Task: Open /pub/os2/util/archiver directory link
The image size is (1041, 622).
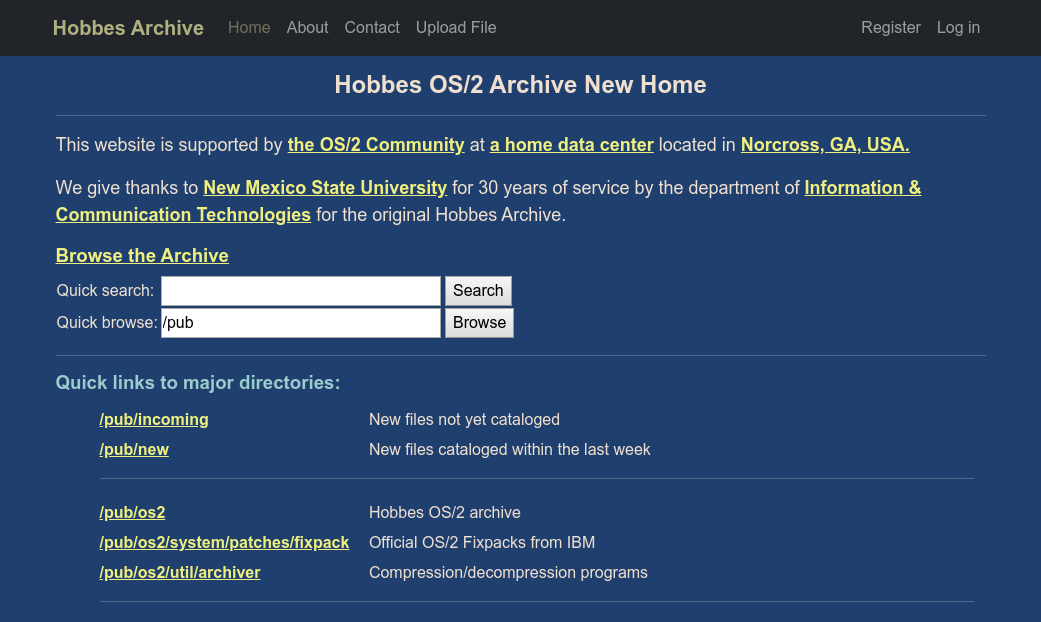Action: pyautogui.click(x=180, y=572)
